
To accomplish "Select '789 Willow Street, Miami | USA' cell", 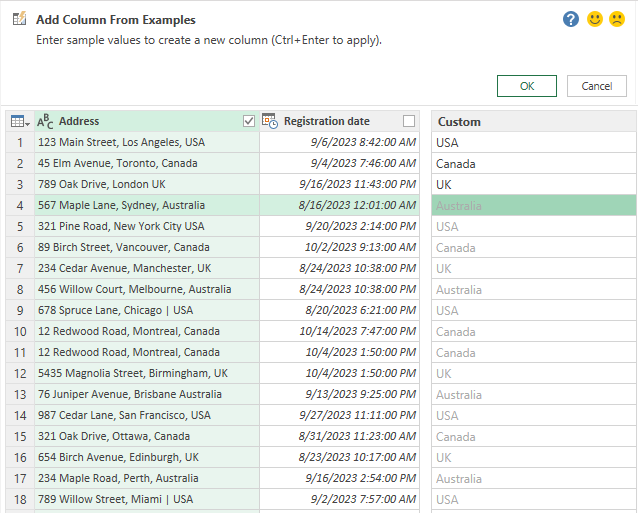I will (147, 500).
